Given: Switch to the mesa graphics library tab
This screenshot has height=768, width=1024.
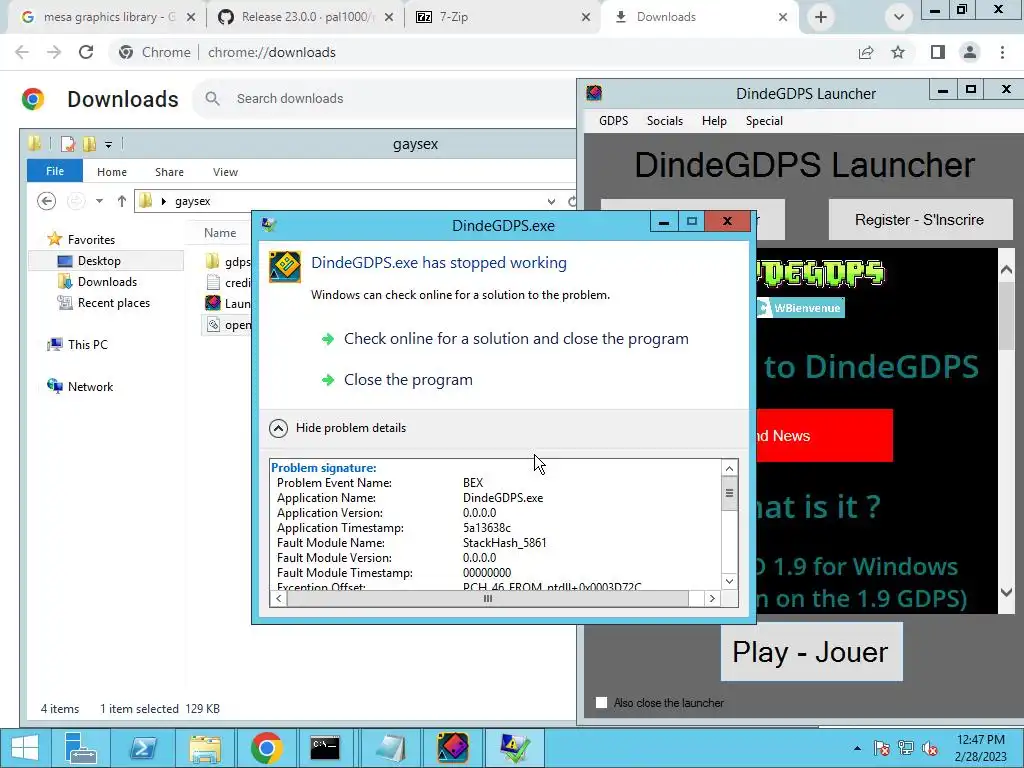Looking at the screenshot, I should click(108, 17).
